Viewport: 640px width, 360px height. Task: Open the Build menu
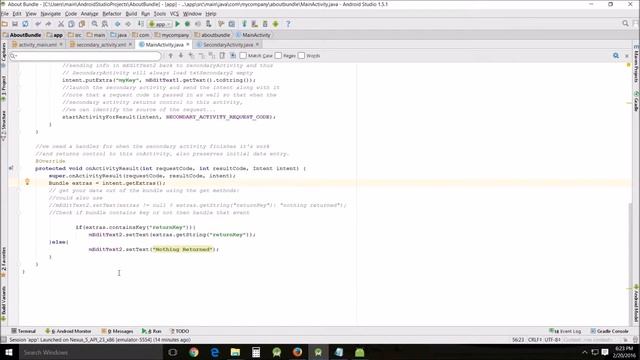click(131, 14)
